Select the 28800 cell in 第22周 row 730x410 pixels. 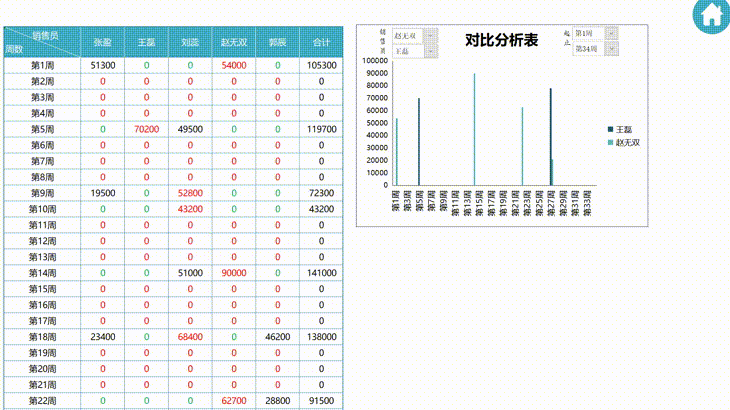point(277,401)
